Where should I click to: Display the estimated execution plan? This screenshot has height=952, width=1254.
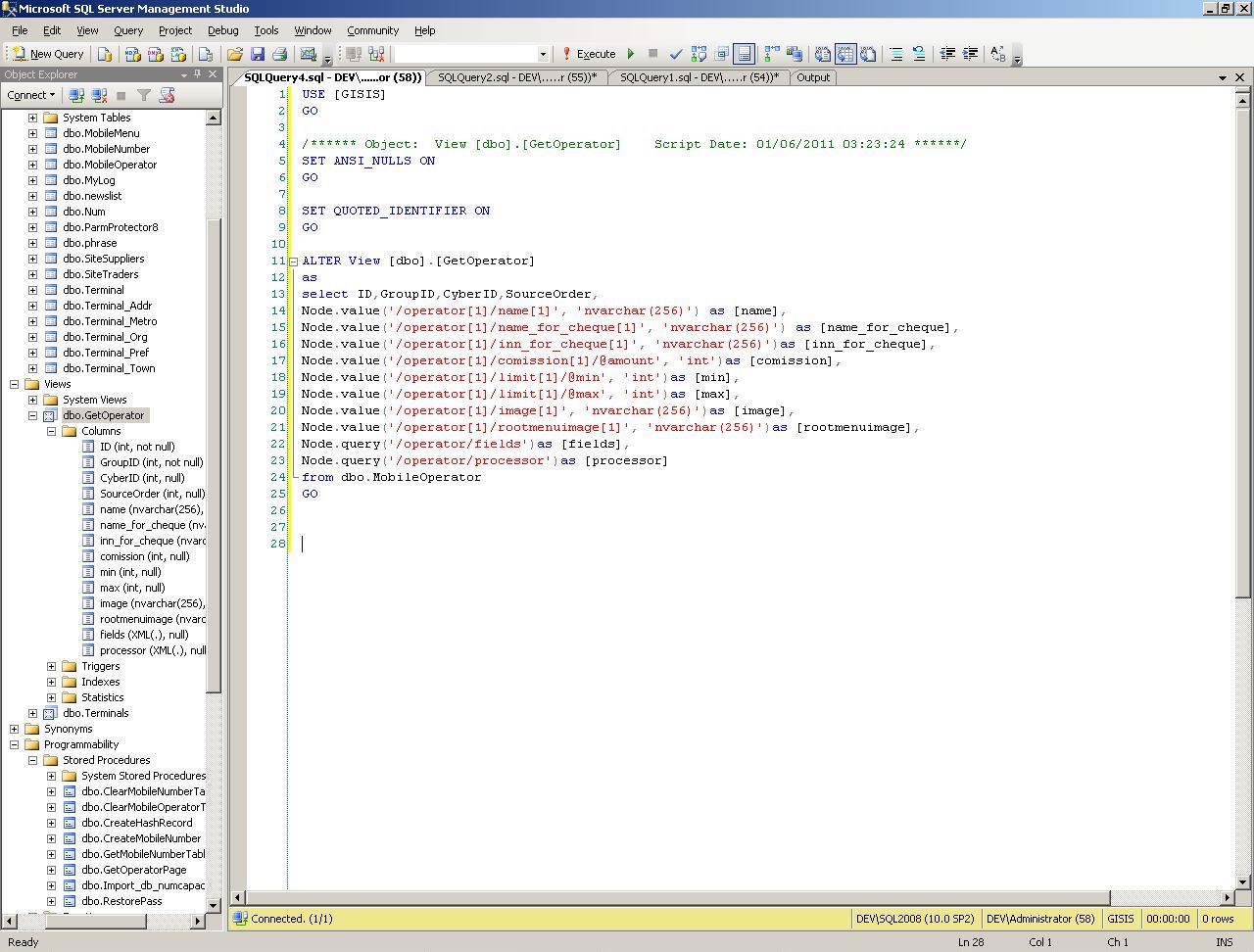pos(699,54)
